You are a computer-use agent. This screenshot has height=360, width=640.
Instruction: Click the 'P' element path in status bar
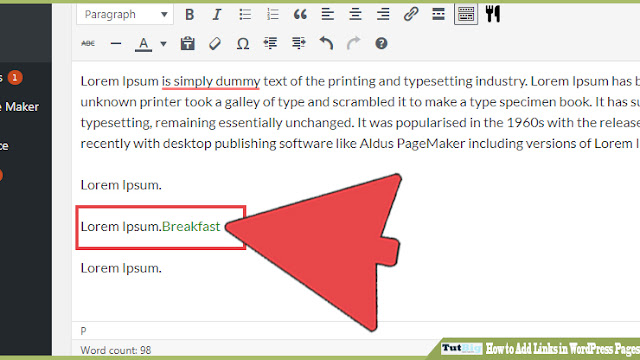point(83,331)
